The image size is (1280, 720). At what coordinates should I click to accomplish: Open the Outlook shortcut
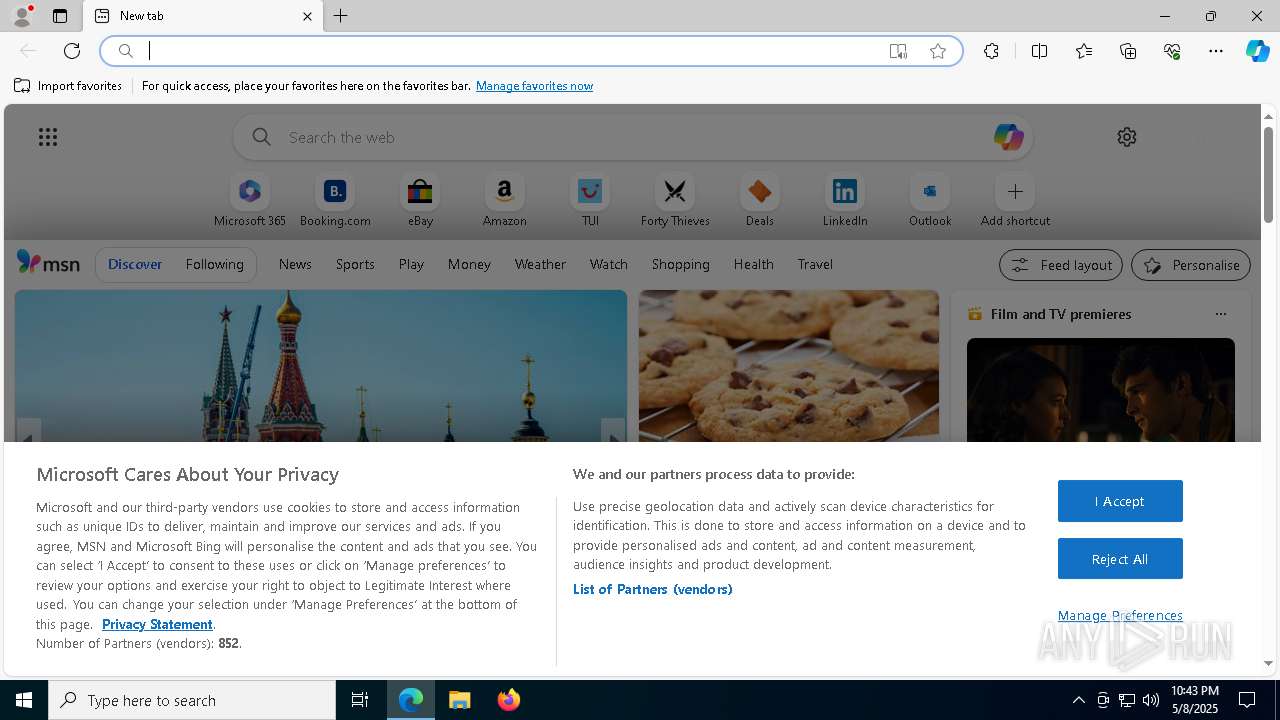click(x=930, y=201)
